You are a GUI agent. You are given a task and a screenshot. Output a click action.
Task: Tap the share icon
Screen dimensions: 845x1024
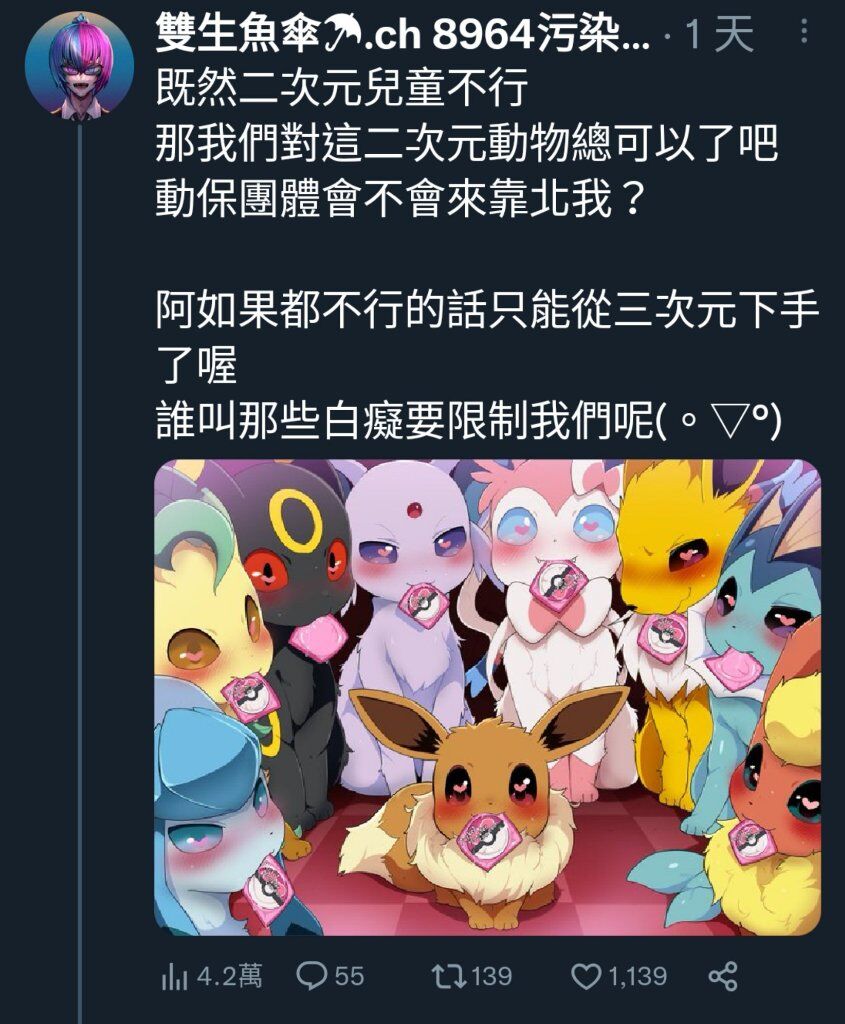(x=723, y=976)
